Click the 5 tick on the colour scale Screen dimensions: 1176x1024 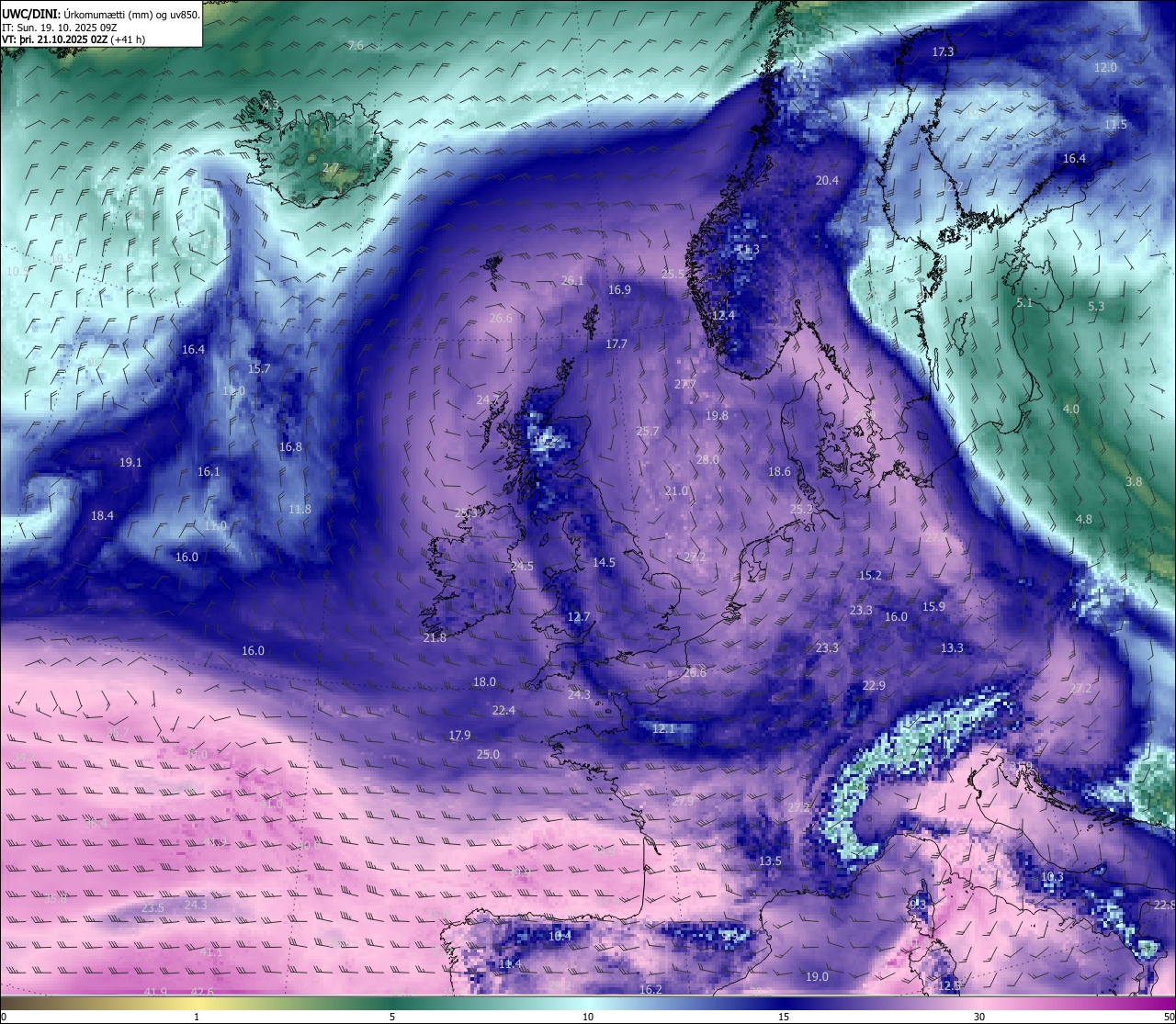(x=392, y=1016)
